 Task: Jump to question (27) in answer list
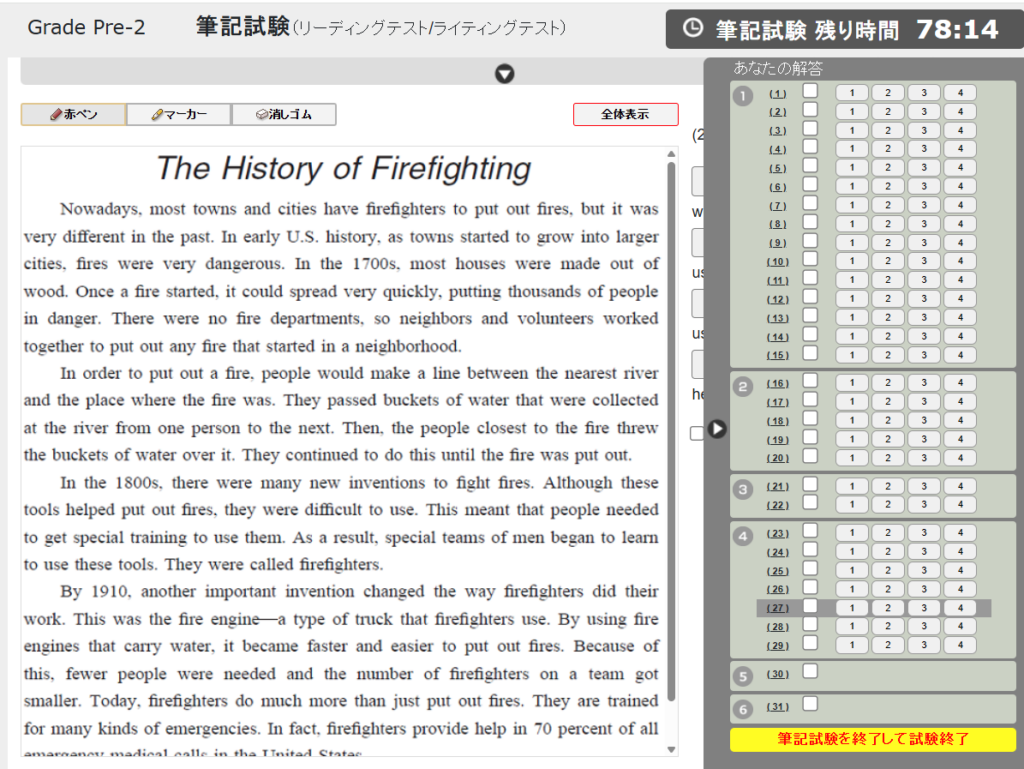pyautogui.click(x=777, y=608)
